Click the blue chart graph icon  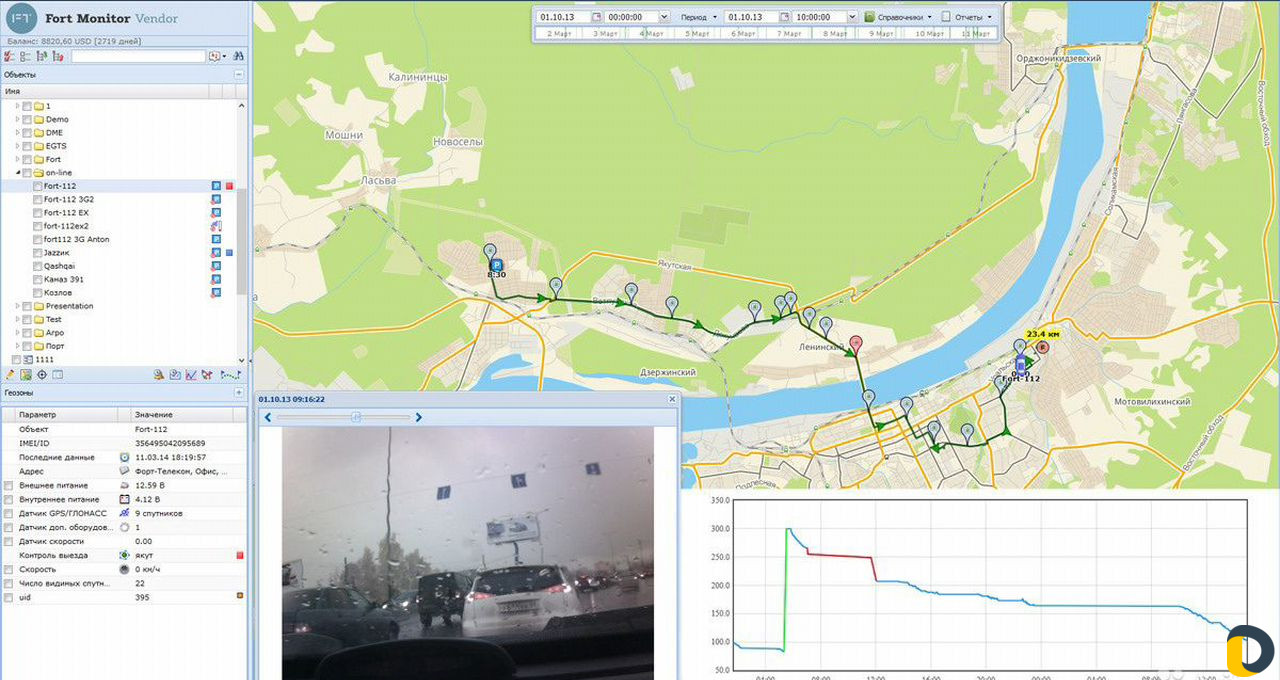coord(190,374)
